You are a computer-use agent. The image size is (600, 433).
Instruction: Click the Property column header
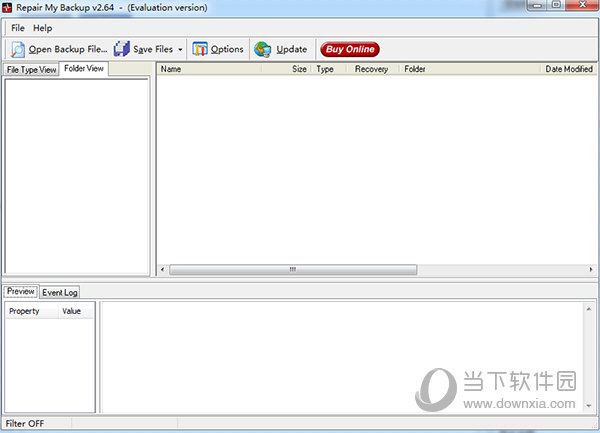click(x=31, y=311)
